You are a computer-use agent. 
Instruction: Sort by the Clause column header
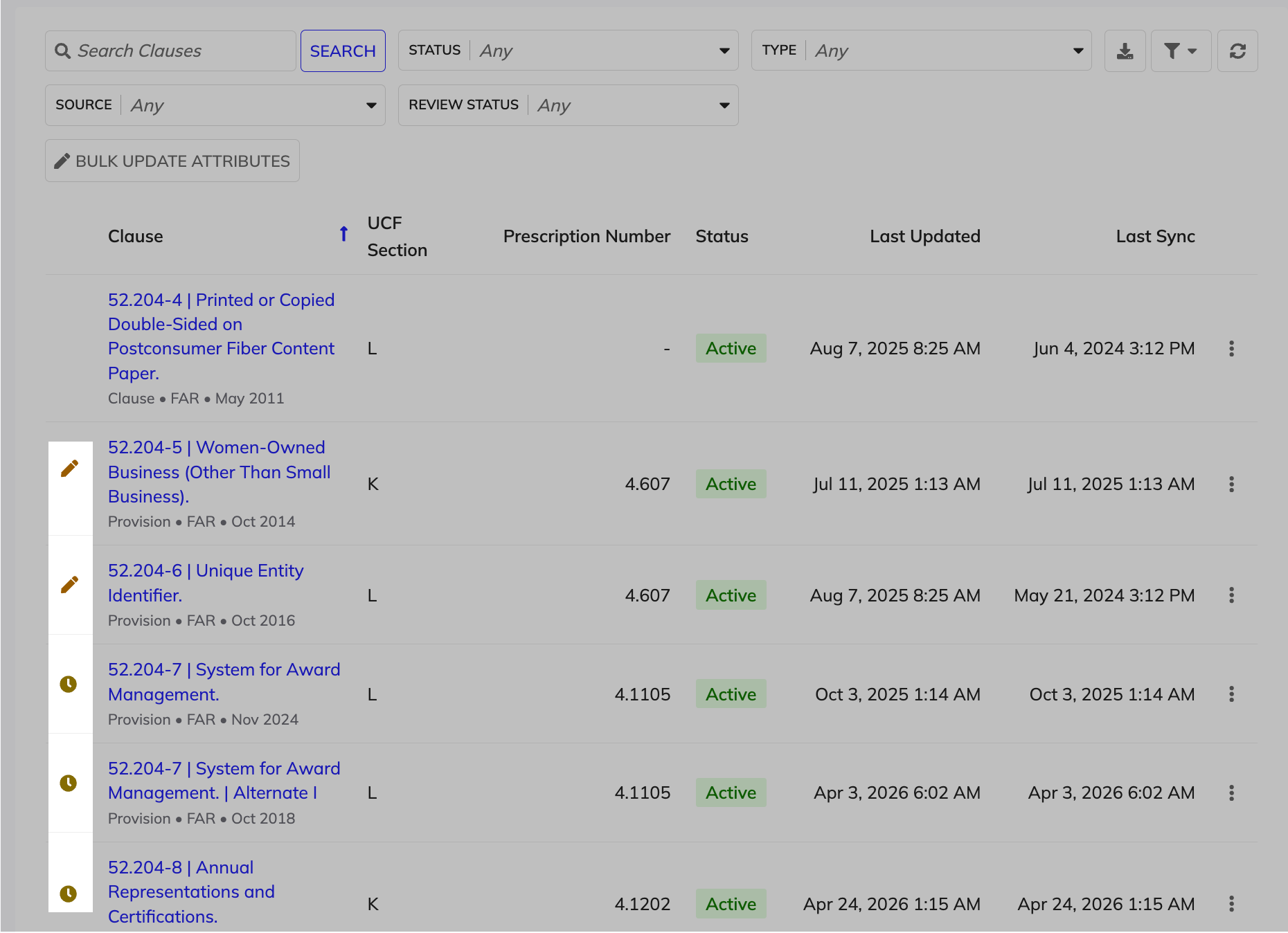(136, 236)
